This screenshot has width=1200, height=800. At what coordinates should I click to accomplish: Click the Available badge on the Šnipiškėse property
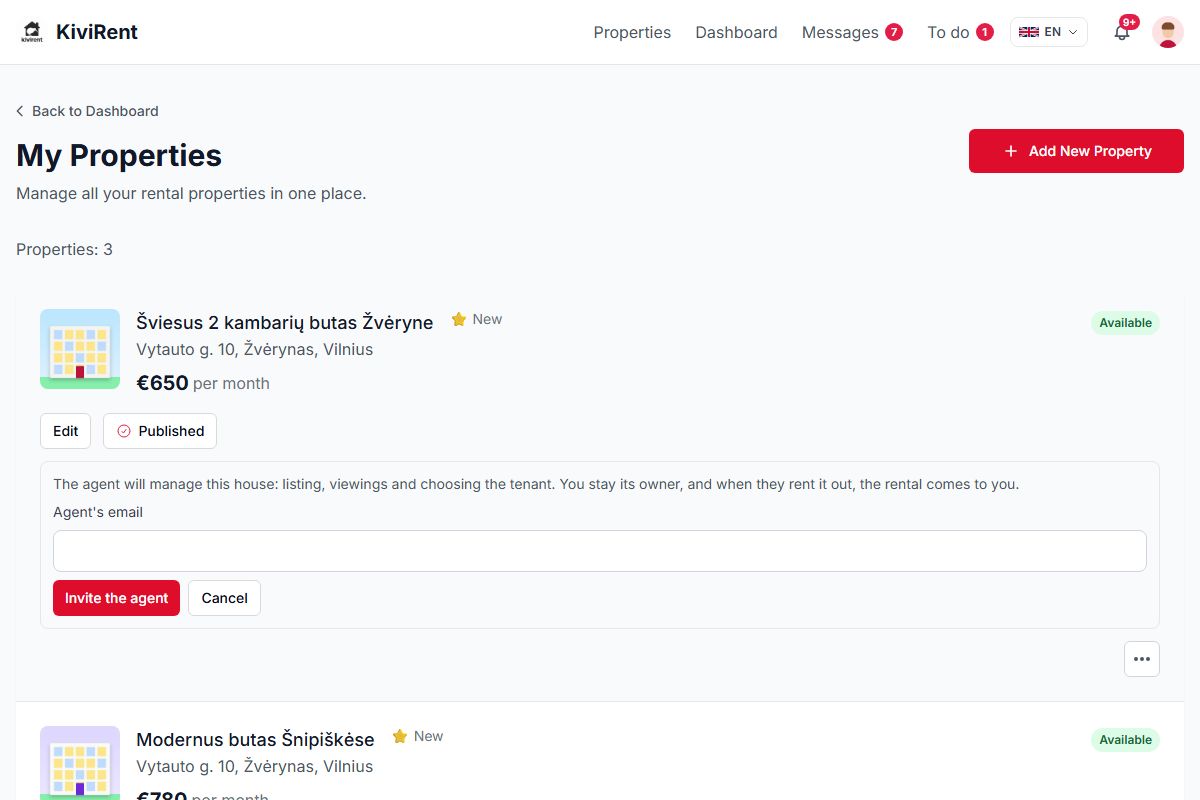(x=1125, y=740)
